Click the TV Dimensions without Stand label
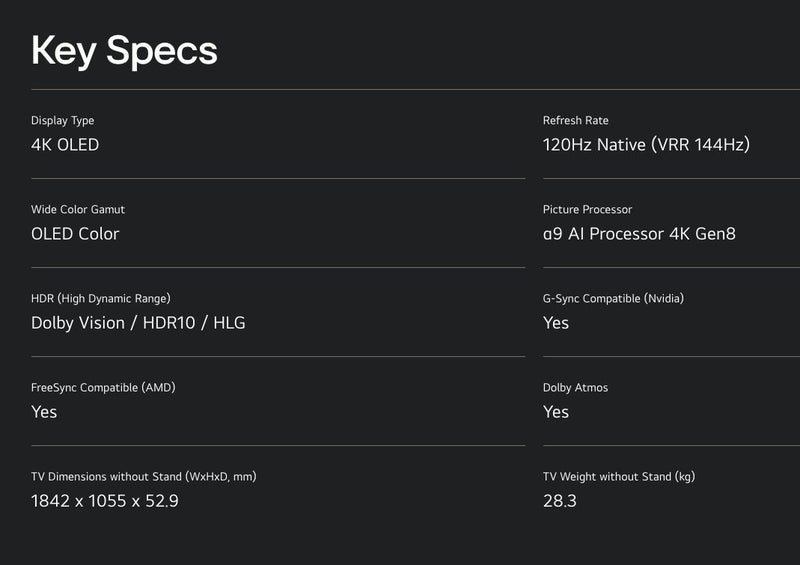Viewport: 800px width, 565px height. click(x=144, y=477)
